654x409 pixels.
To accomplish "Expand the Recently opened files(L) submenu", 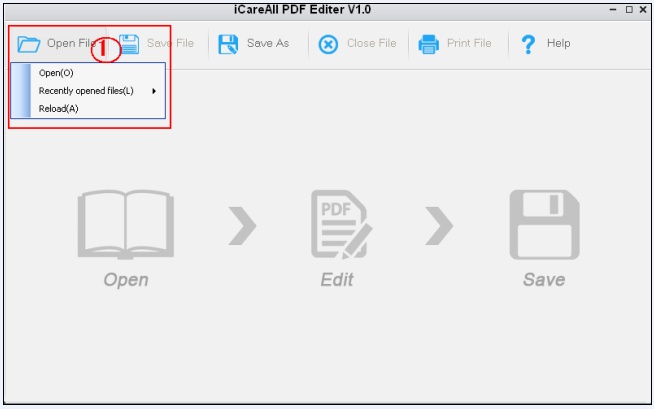I will click(88, 91).
